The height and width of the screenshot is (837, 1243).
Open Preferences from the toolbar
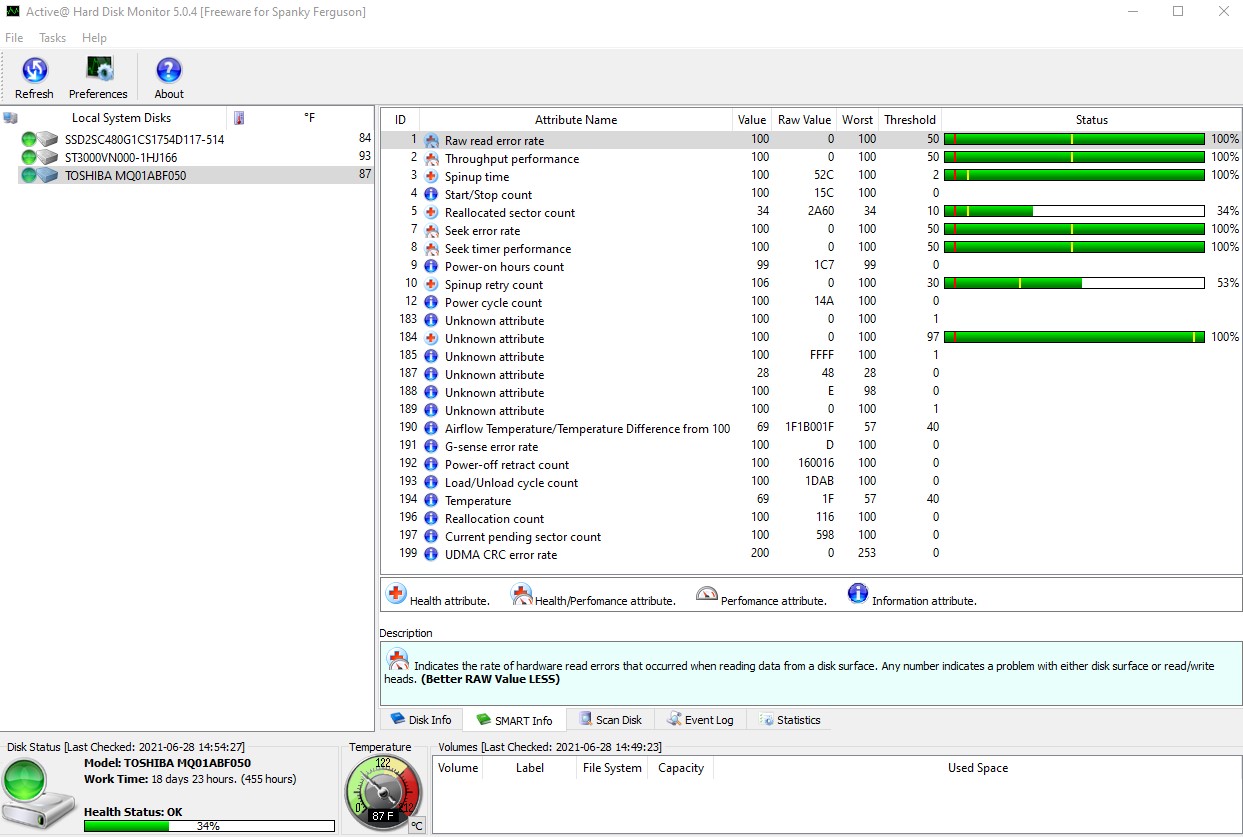pyautogui.click(x=97, y=75)
